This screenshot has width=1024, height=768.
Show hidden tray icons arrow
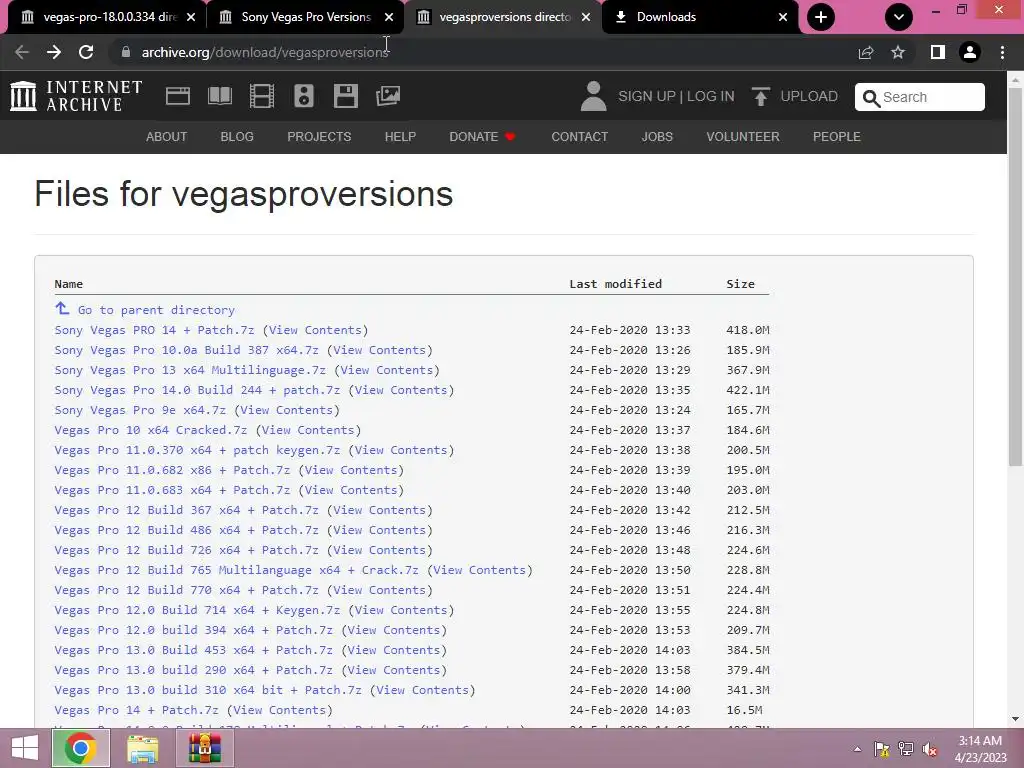coord(857,749)
